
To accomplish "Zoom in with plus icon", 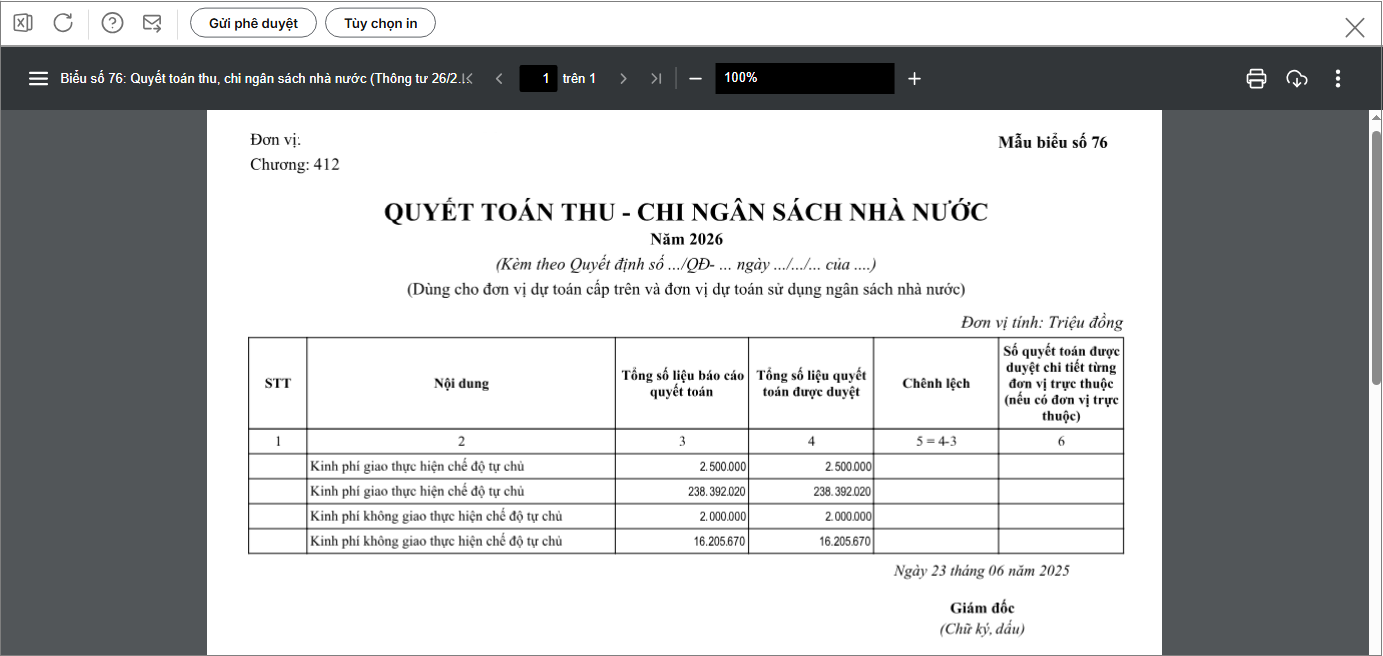I will pos(914,78).
